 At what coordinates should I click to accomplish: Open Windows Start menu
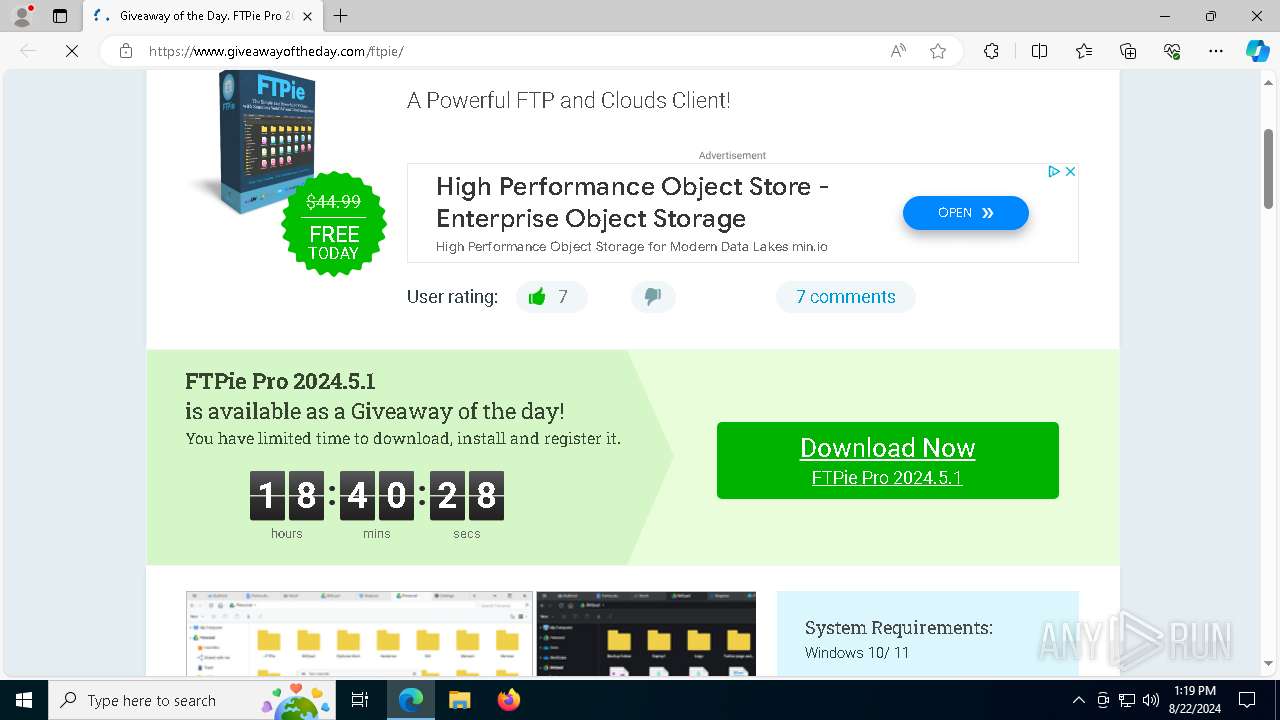click(23, 700)
